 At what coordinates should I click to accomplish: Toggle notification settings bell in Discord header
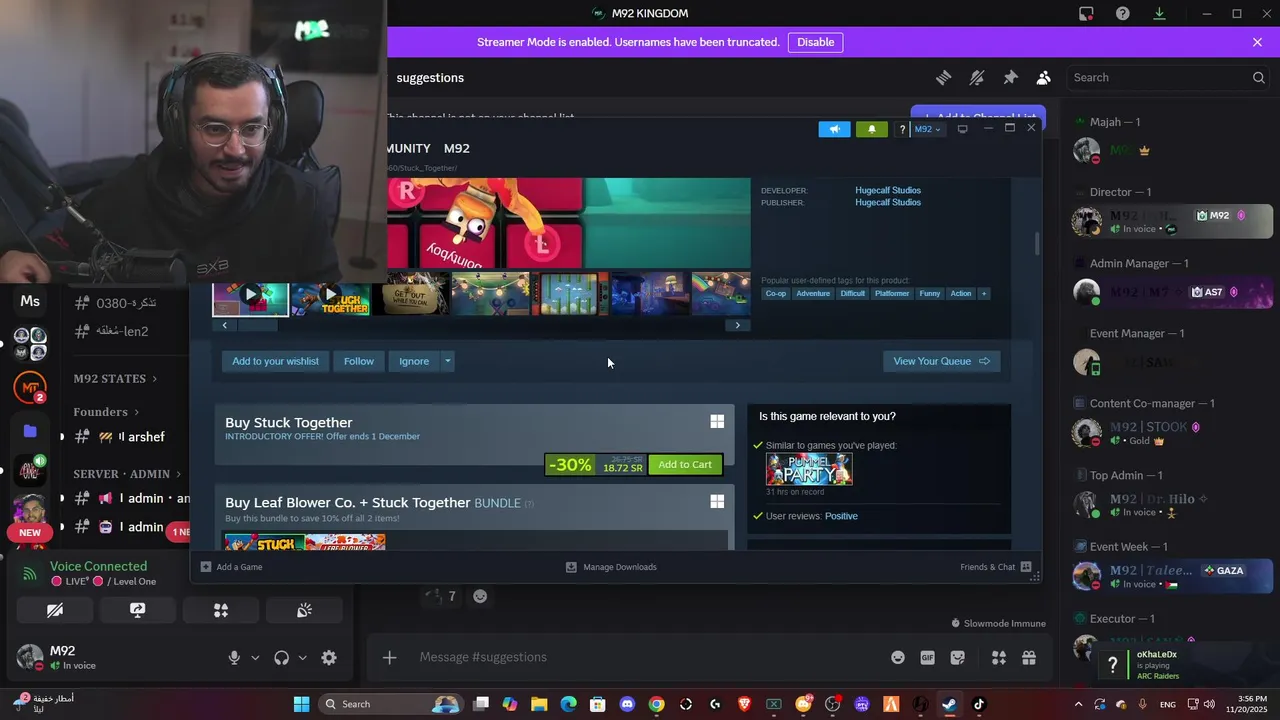click(977, 77)
